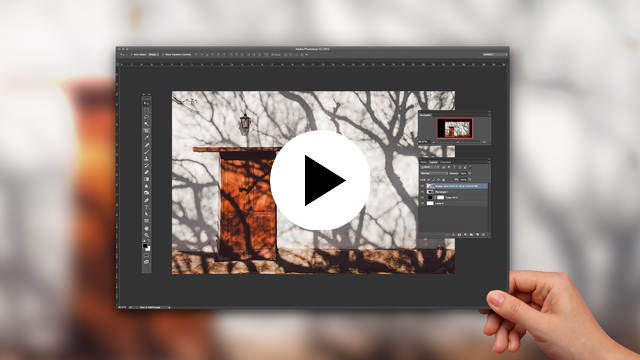Hide the Rectangle 1 layer
640x360 pixels.
(422, 192)
